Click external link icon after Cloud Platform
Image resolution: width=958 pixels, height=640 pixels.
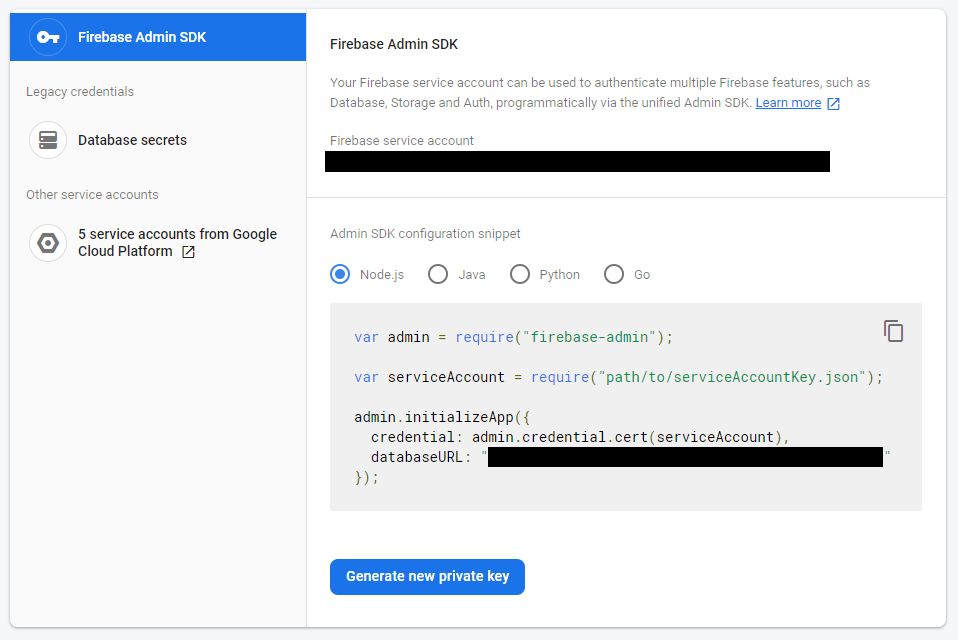(x=188, y=252)
